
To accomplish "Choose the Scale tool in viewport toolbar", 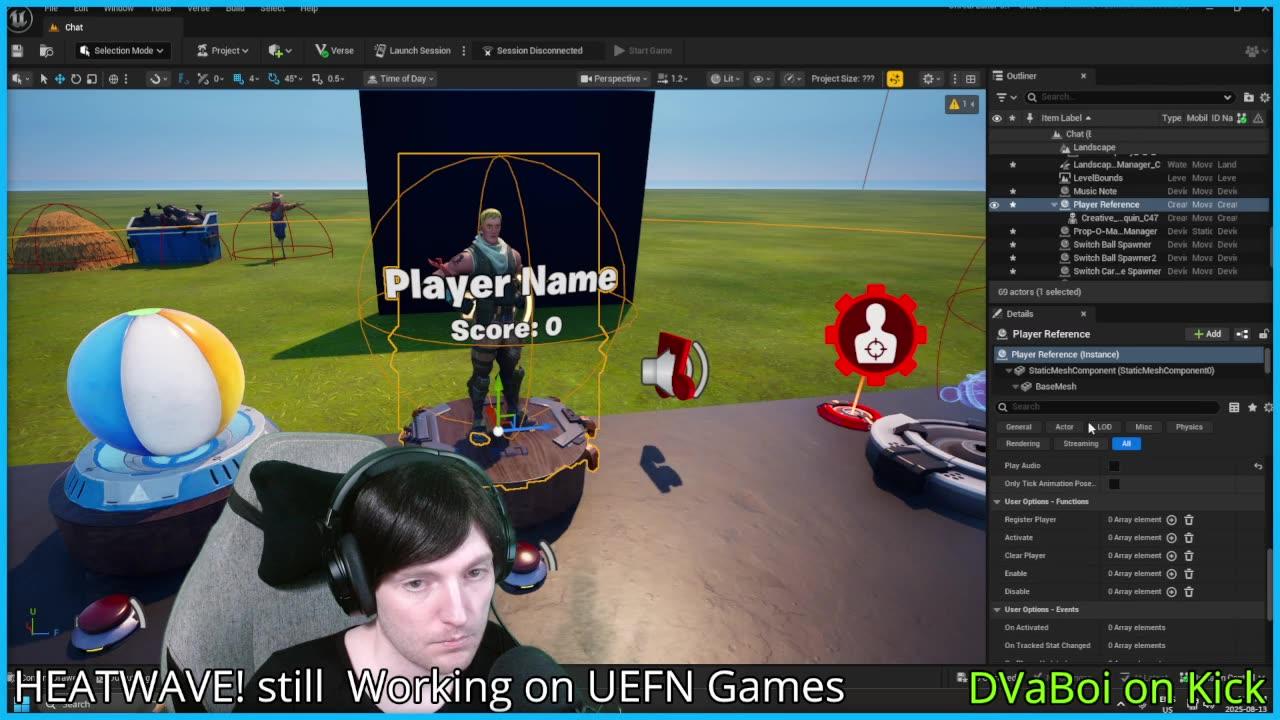I will click(91, 79).
